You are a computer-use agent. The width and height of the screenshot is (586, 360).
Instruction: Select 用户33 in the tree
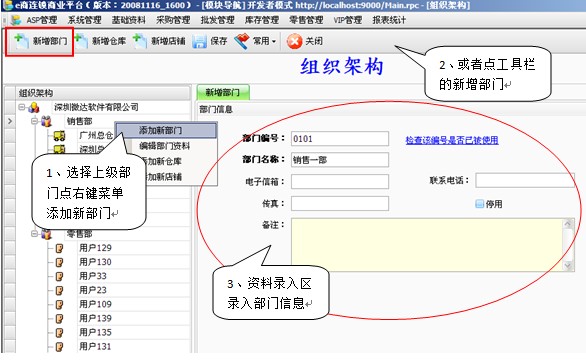pyautogui.click(x=93, y=276)
